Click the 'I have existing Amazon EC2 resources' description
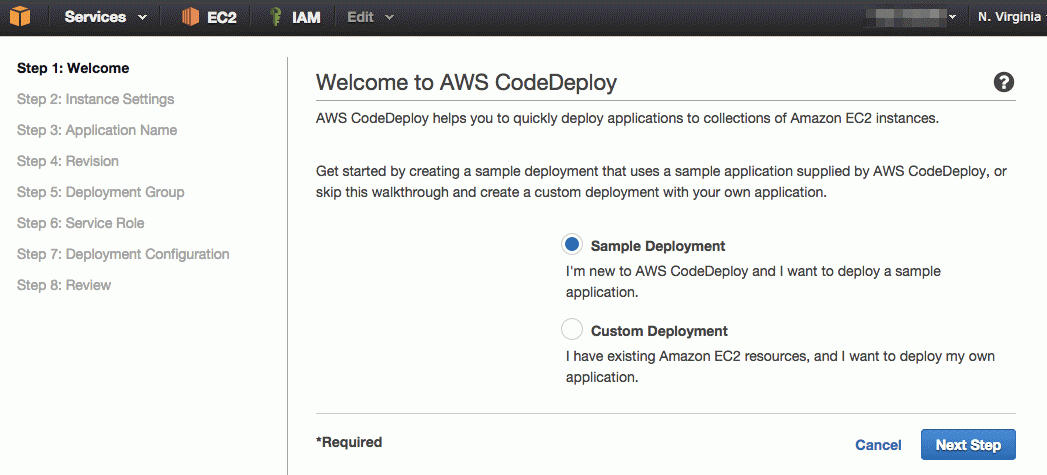The width and height of the screenshot is (1047, 475). 781,367
